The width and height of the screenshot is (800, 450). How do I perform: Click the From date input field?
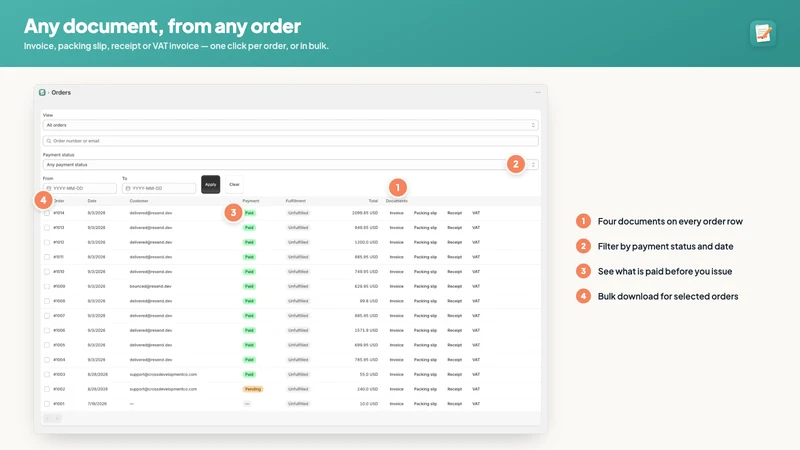80,188
